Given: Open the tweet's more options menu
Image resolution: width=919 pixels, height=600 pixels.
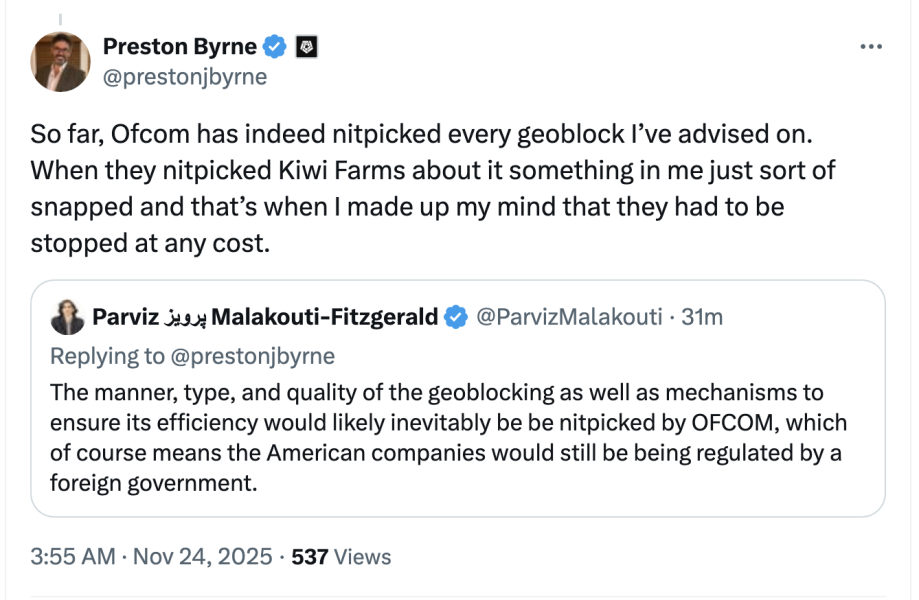Looking at the screenshot, I should (871, 47).
